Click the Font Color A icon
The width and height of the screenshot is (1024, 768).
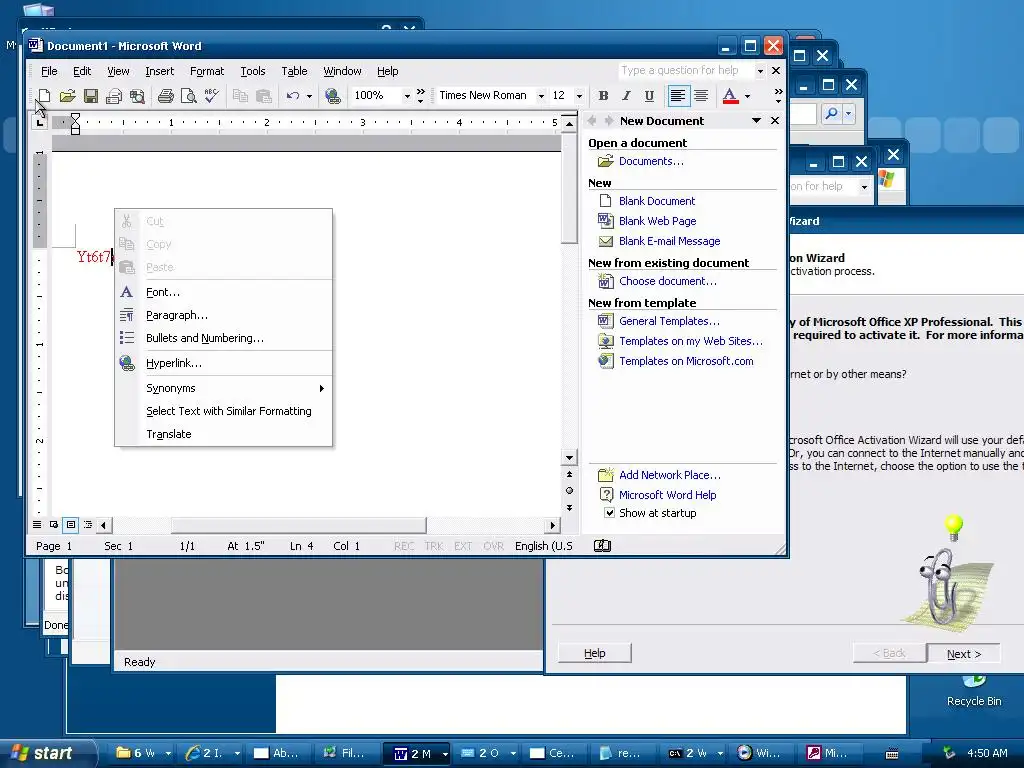(730, 96)
